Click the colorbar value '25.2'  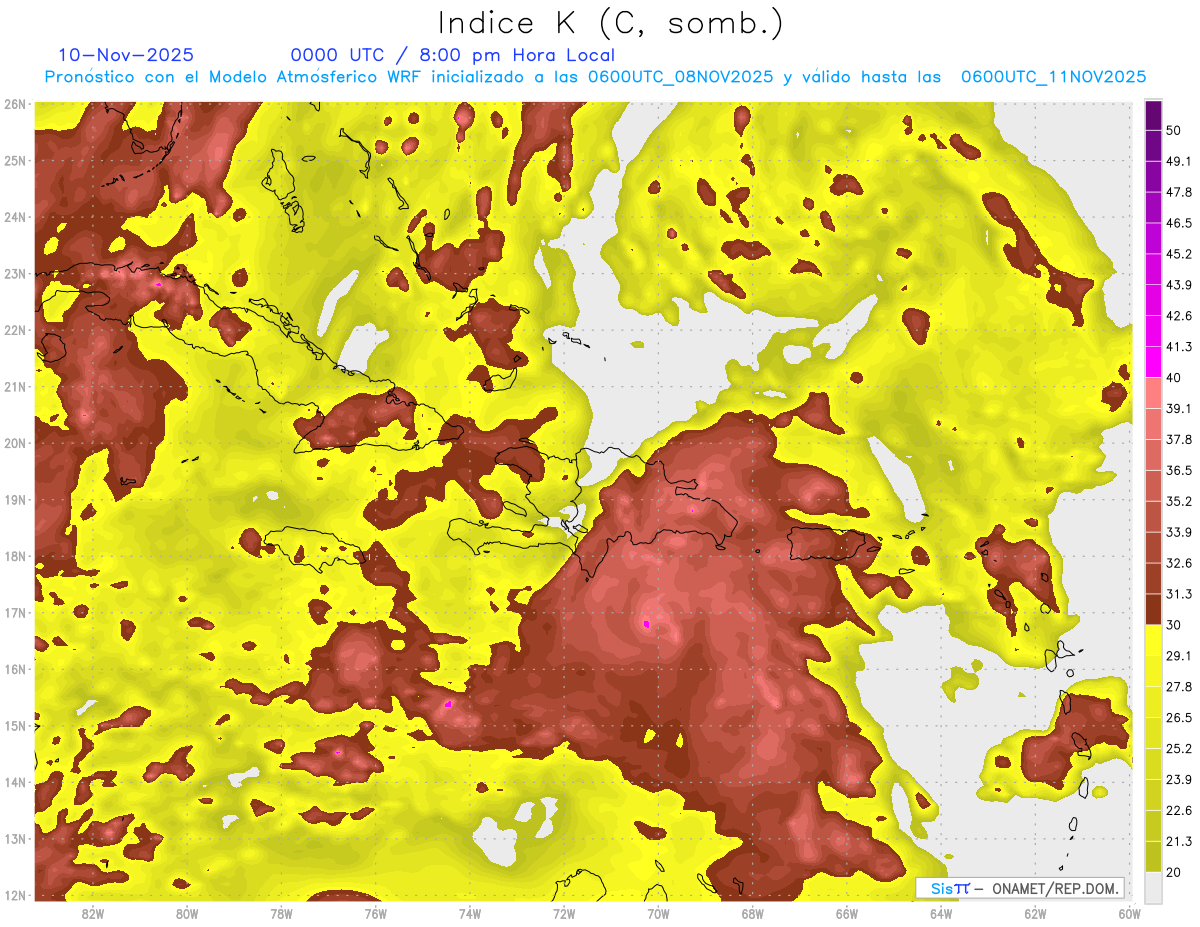(1178, 749)
